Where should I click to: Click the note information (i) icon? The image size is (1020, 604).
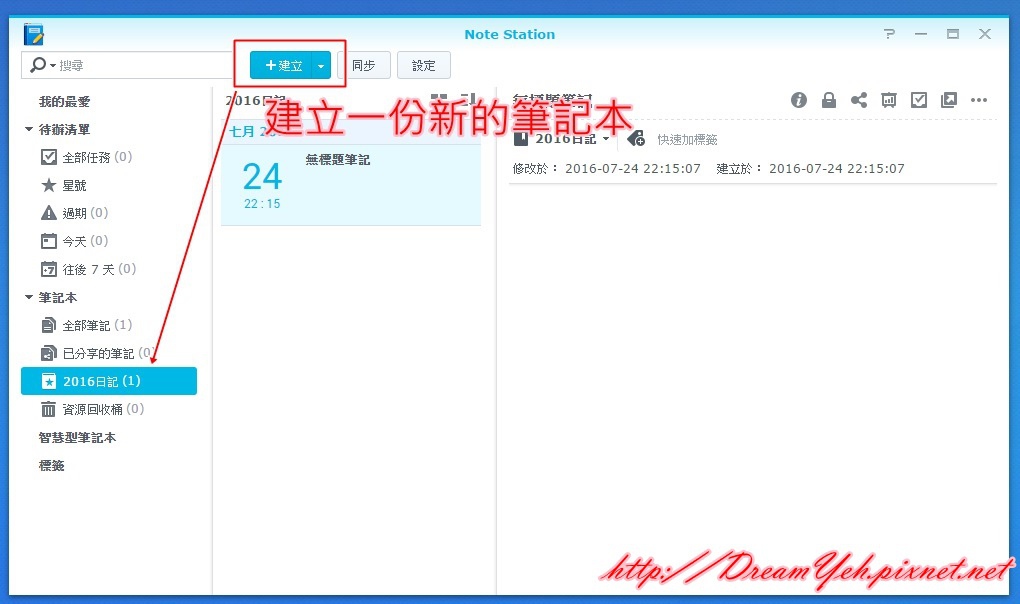click(x=799, y=100)
